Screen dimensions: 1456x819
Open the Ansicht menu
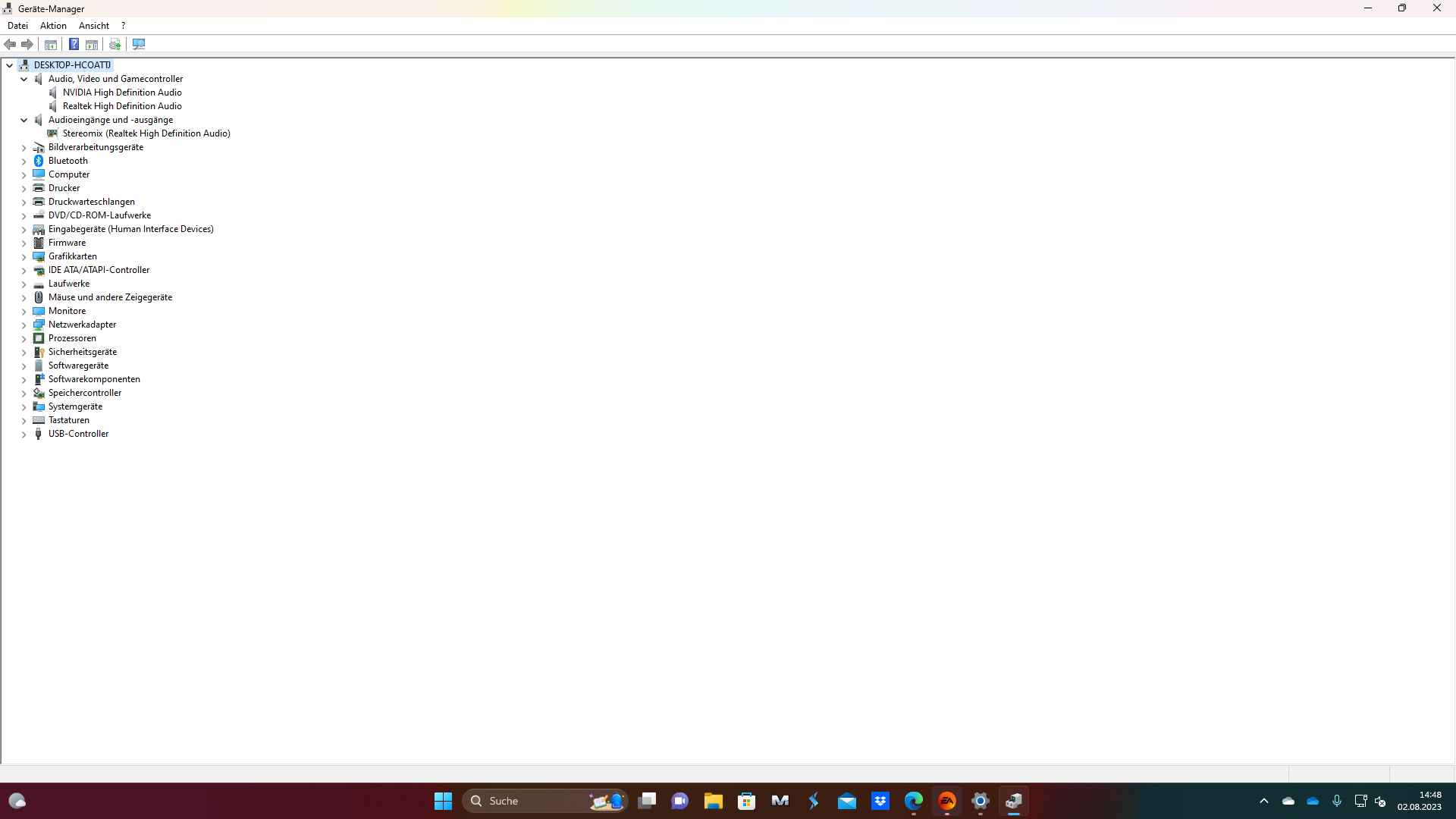click(93, 26)
